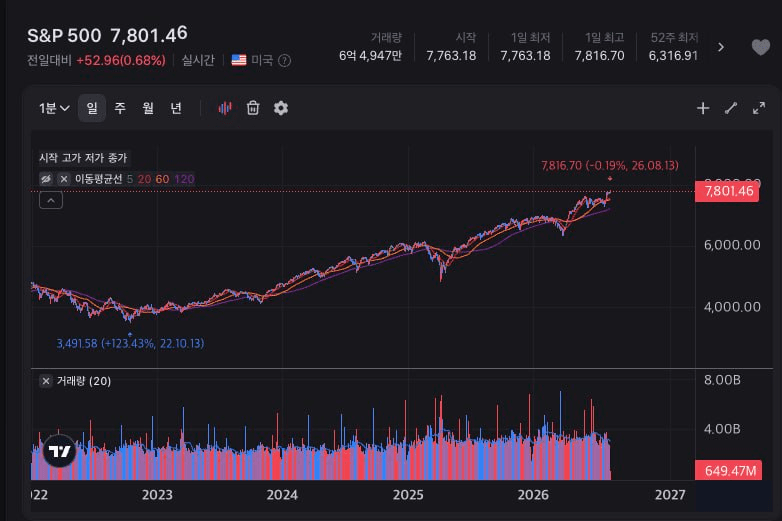Select moving average period 120
Image resolution: width=782 pixels, height=521 pixels.
[185, 179]
